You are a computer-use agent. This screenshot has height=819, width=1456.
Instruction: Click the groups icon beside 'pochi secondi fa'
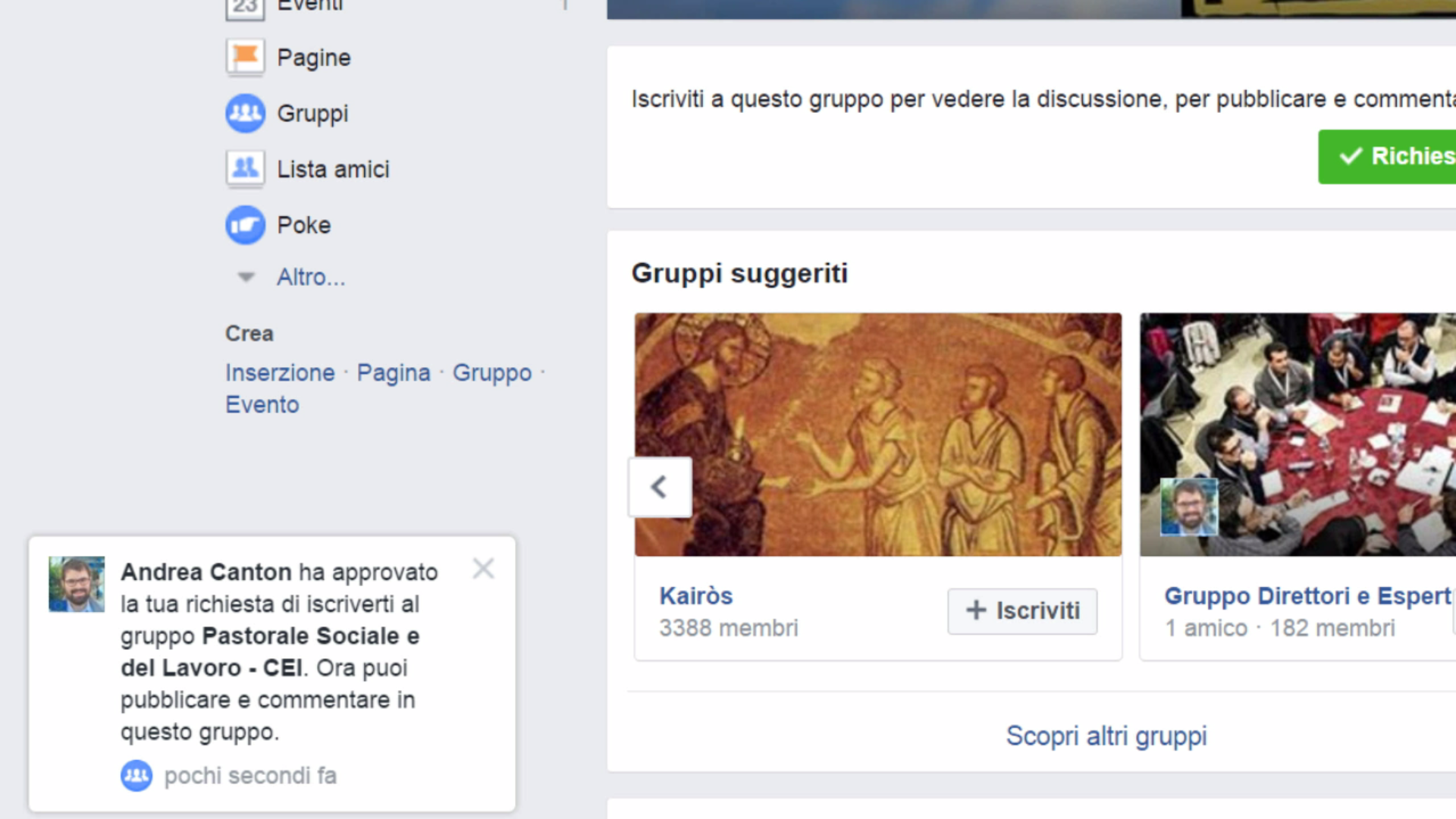[x=136, y=775]
